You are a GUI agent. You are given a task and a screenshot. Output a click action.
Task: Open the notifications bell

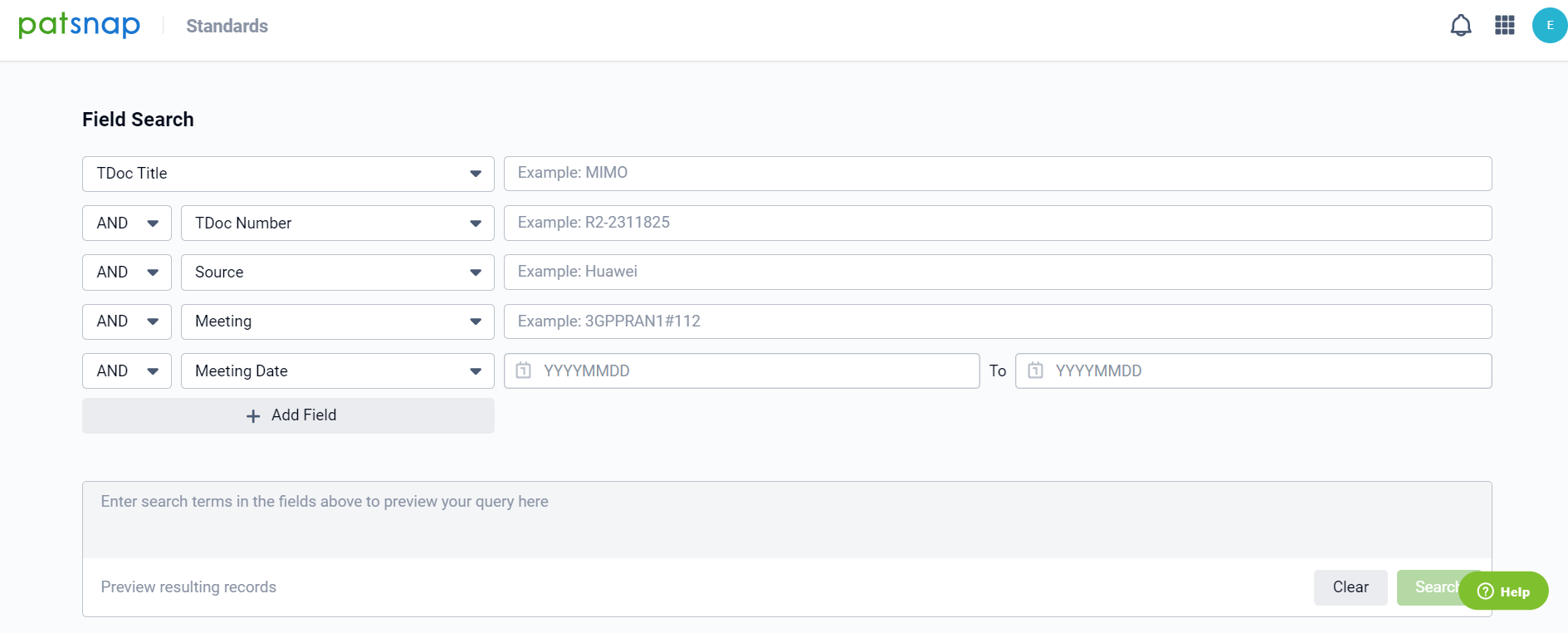1461,26
